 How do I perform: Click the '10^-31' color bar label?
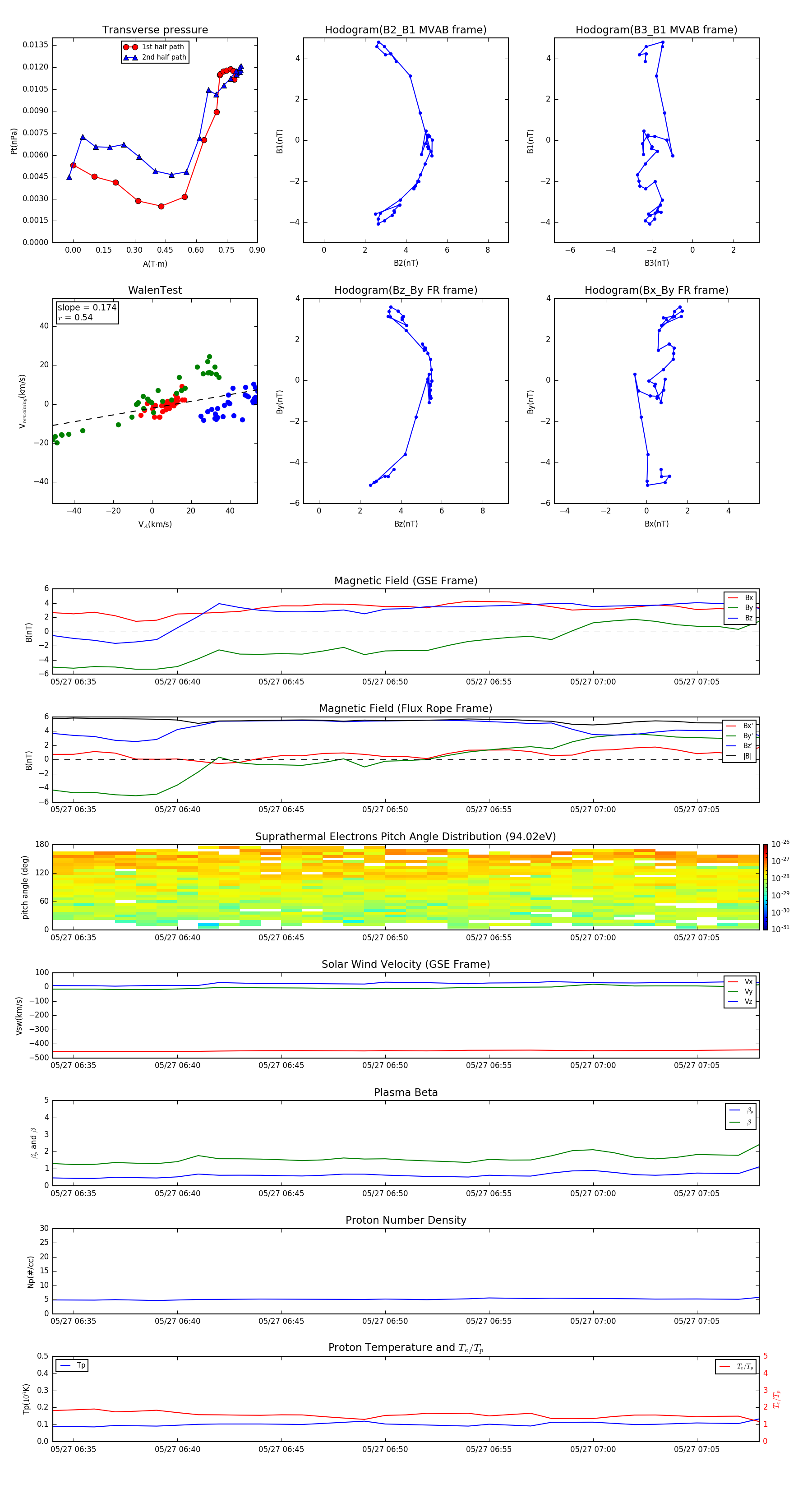pyautogui.click(x=780, y=929)
